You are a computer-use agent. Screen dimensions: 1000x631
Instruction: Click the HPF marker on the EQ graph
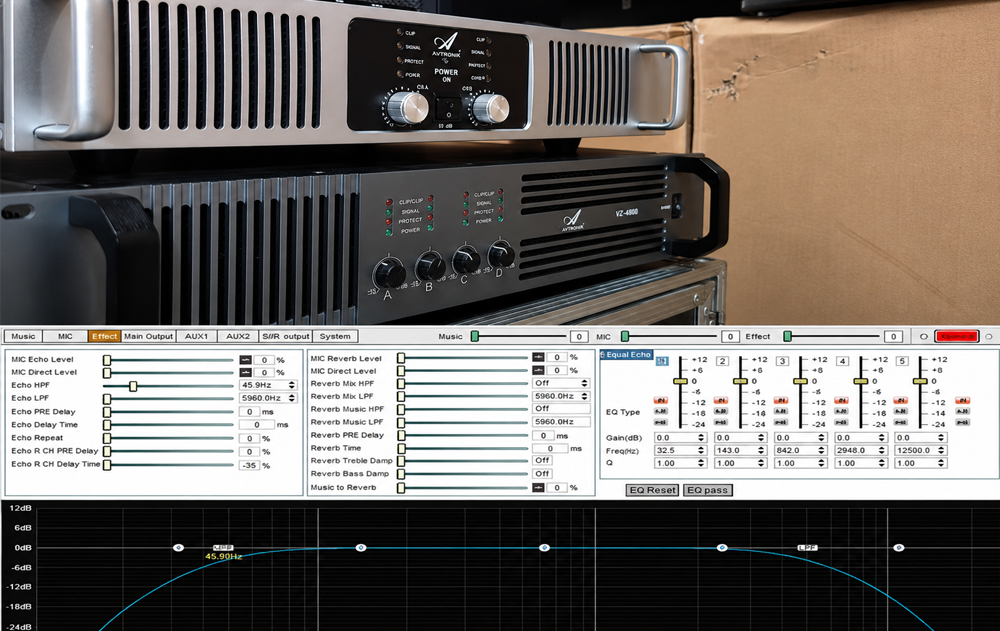tap(223, 547)
